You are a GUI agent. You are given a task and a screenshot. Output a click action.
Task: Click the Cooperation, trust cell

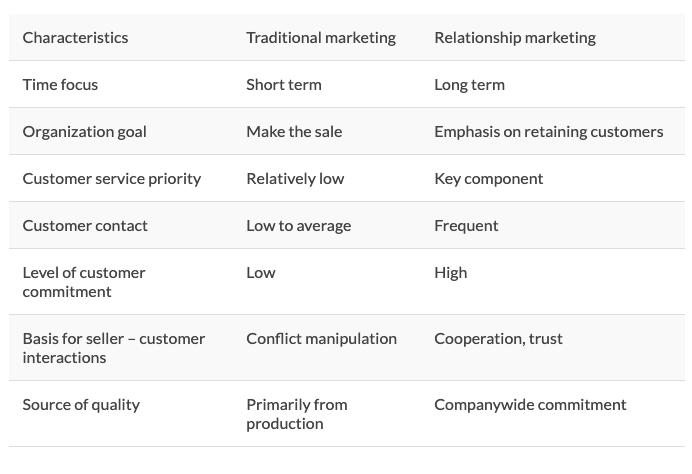coord(498,339)
